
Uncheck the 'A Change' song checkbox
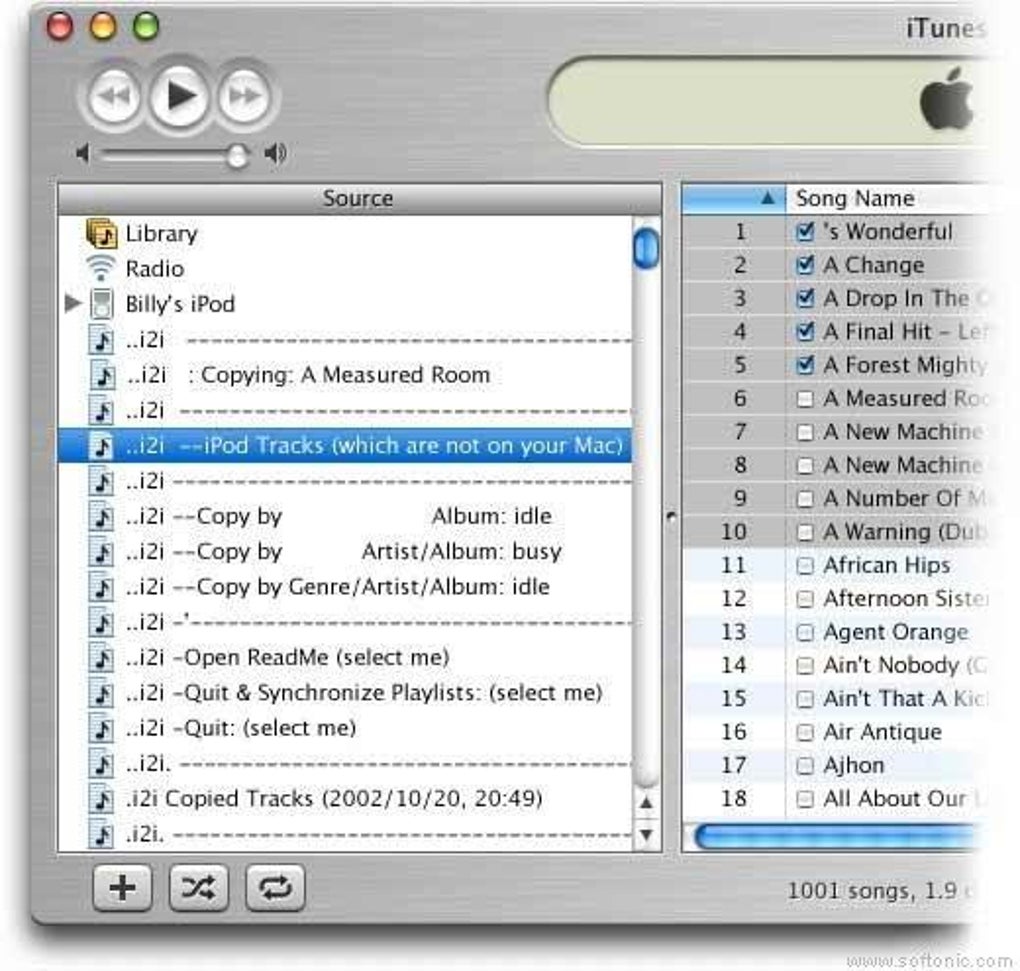(x=805, y=265)
